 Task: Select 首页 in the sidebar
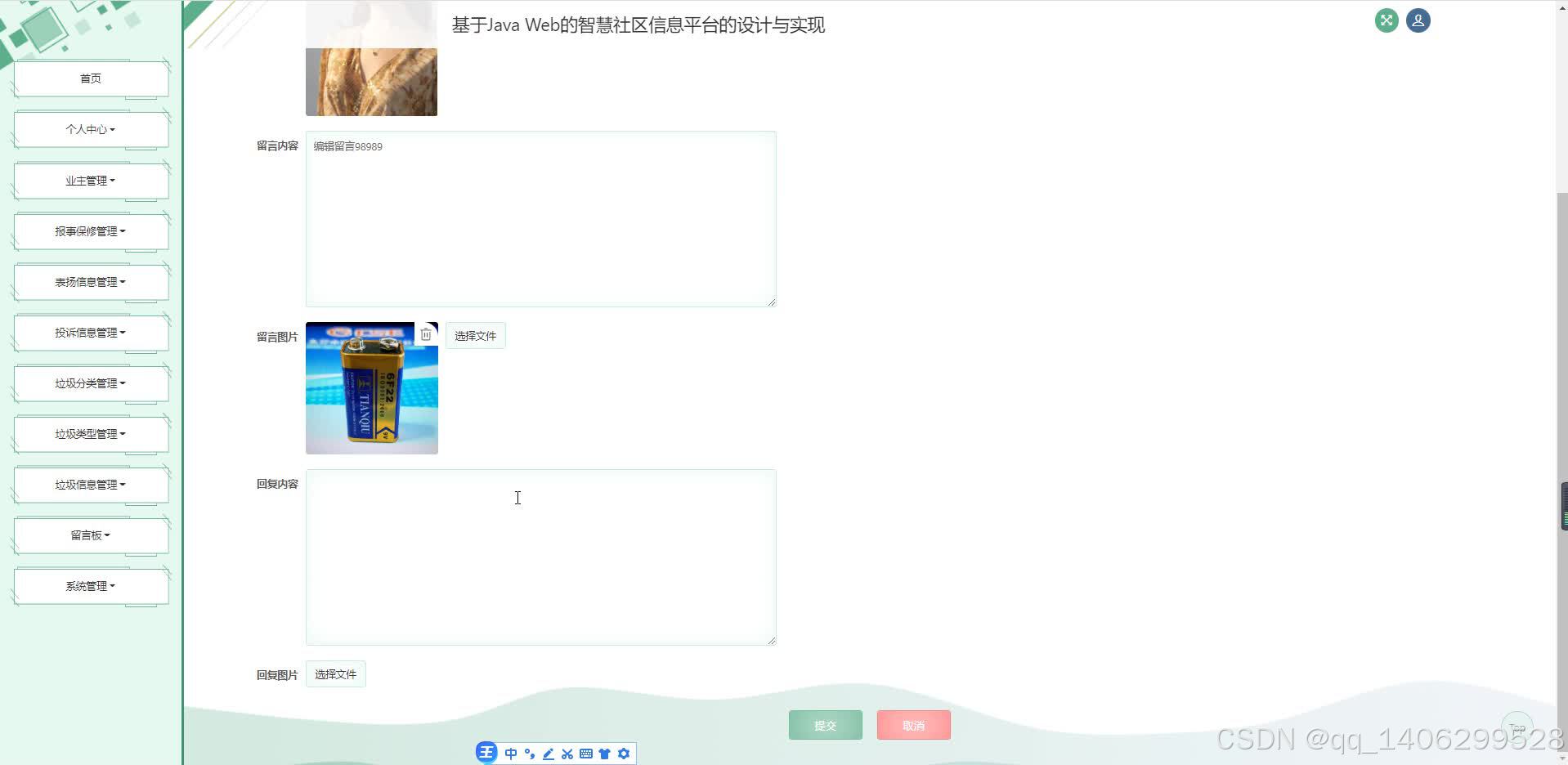(x=90, y=78)
